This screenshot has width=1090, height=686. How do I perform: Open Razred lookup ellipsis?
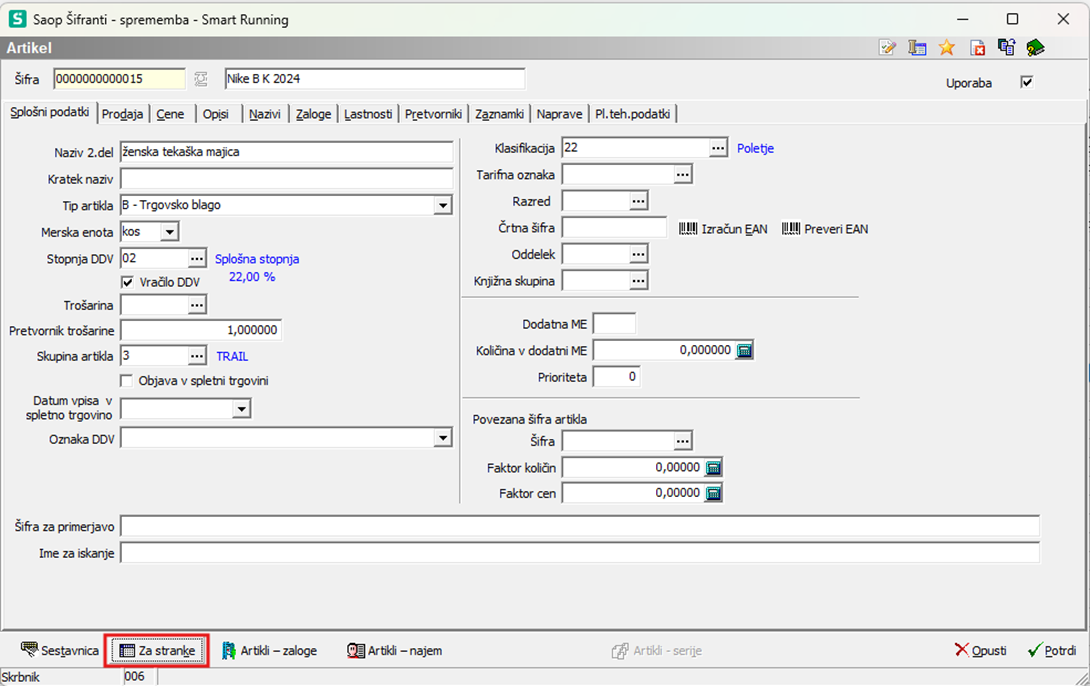click(x=638, y=202)
